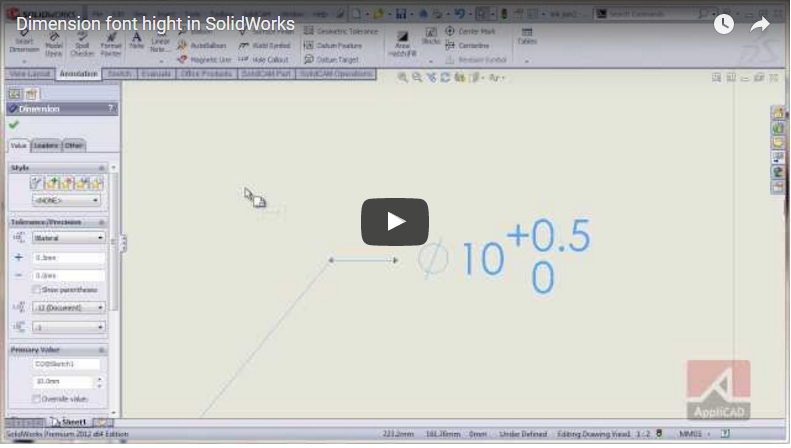Apply default attributes style icon
791x448 pixels.
(36, 183)
